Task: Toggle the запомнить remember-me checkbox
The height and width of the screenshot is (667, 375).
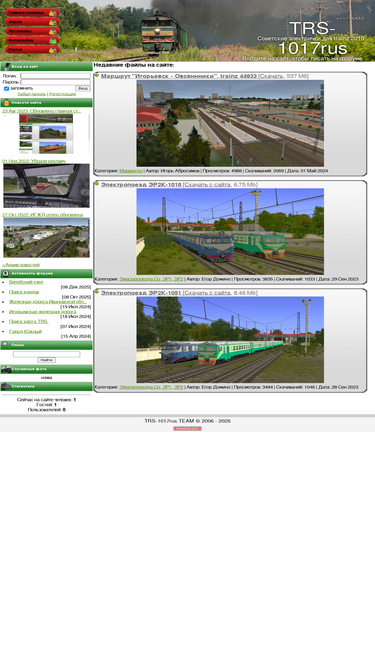Action: pyautogui.click(x=6, y=88)
